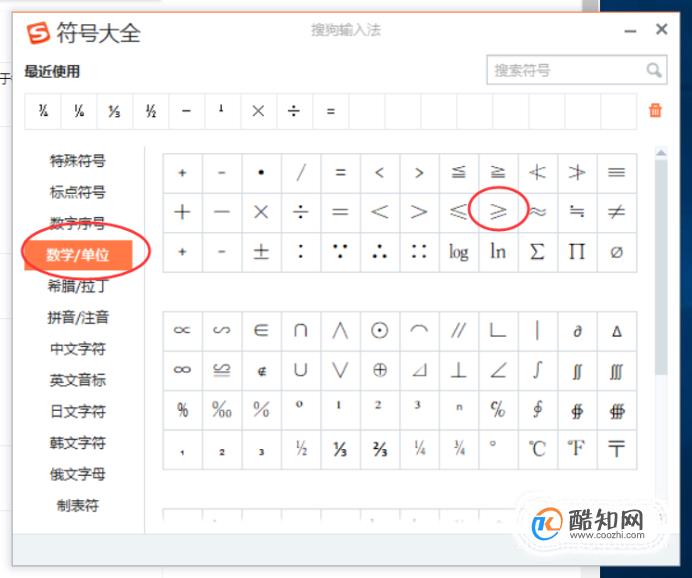Insert the // parallel symbol
The image size is (692, 578).
point(459,330)
